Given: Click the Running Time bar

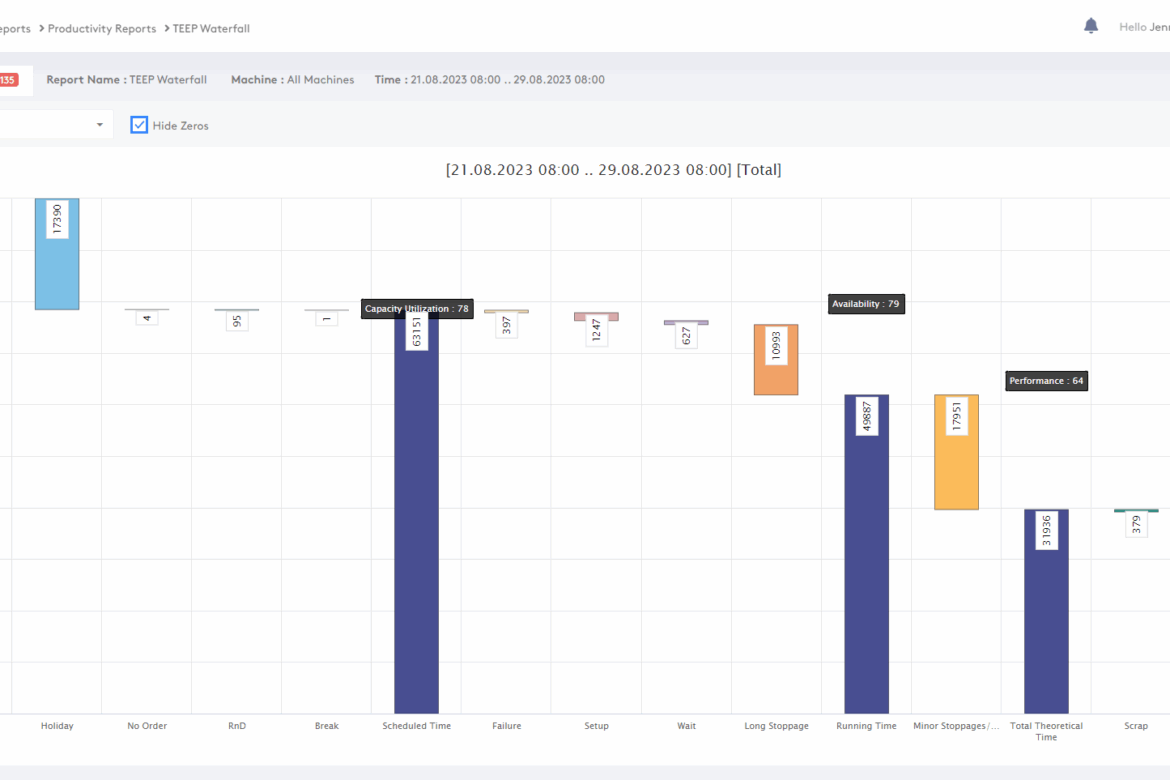Looking at the screenshot, I should [866, 560].
